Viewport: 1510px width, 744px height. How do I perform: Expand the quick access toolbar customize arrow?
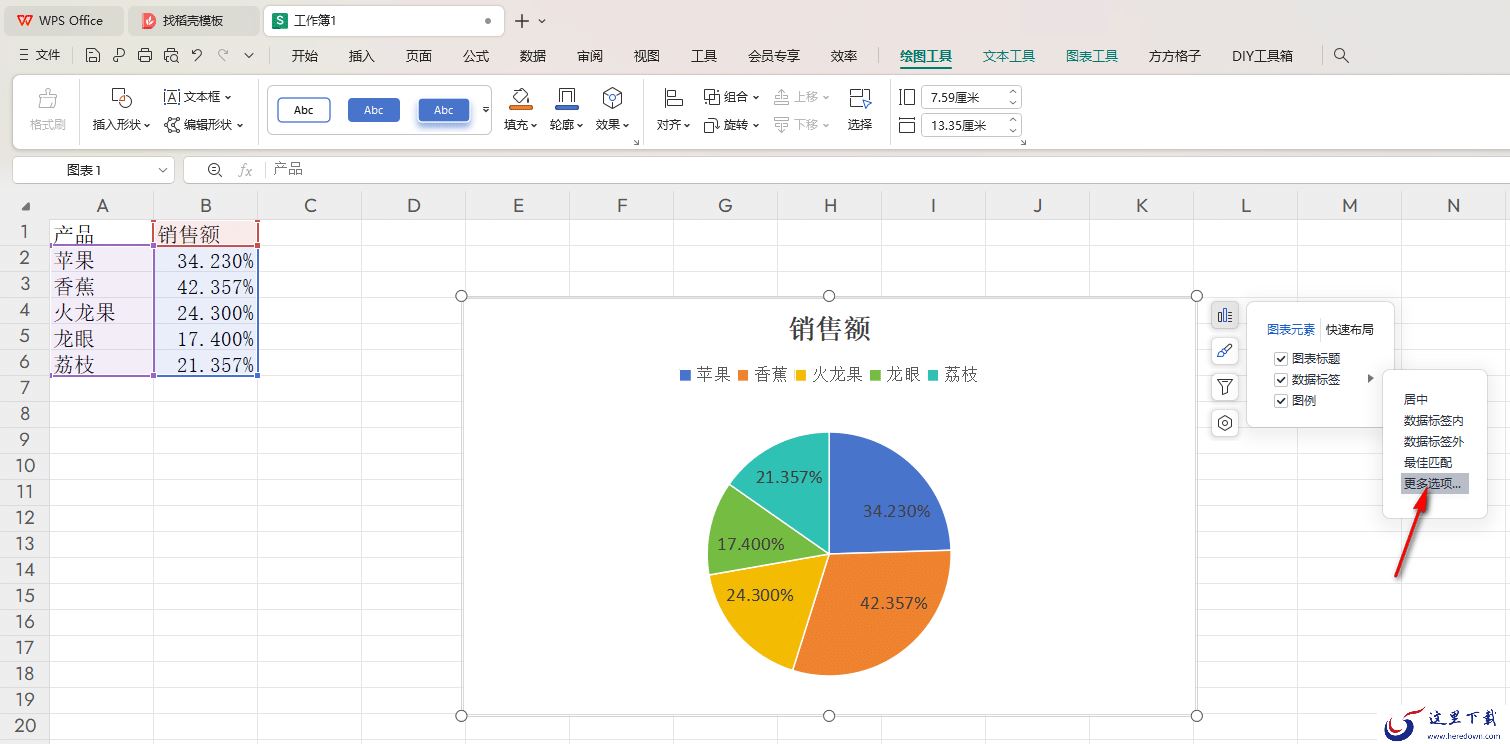249,56
